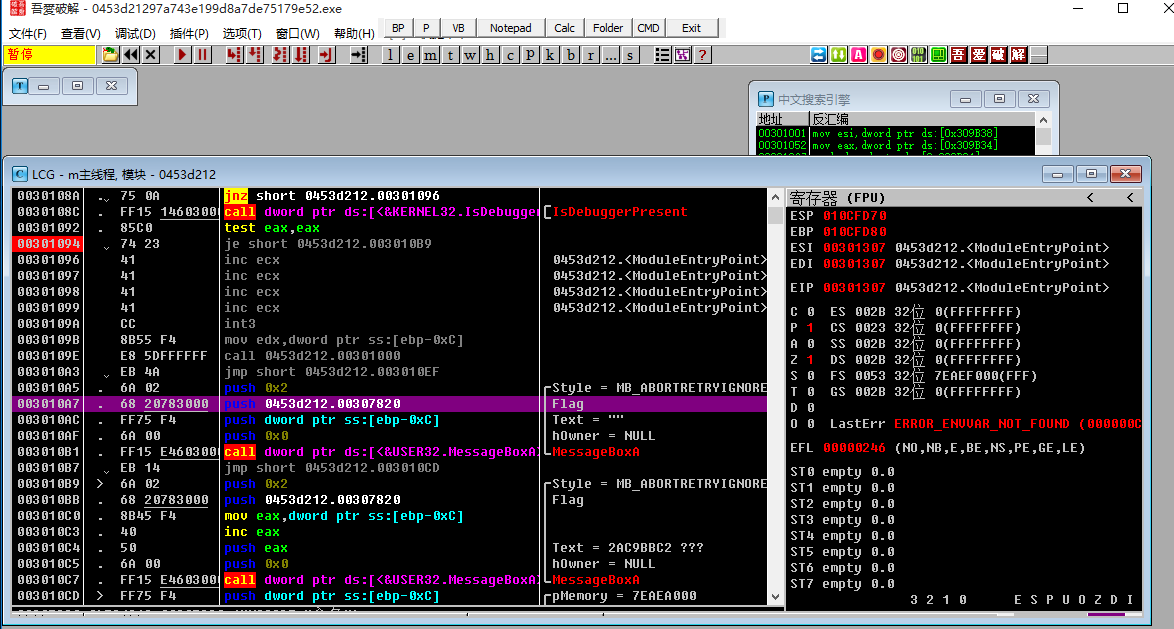Switch register view with the left arrow
The image size is (1174, 629).
(1090, 198)
